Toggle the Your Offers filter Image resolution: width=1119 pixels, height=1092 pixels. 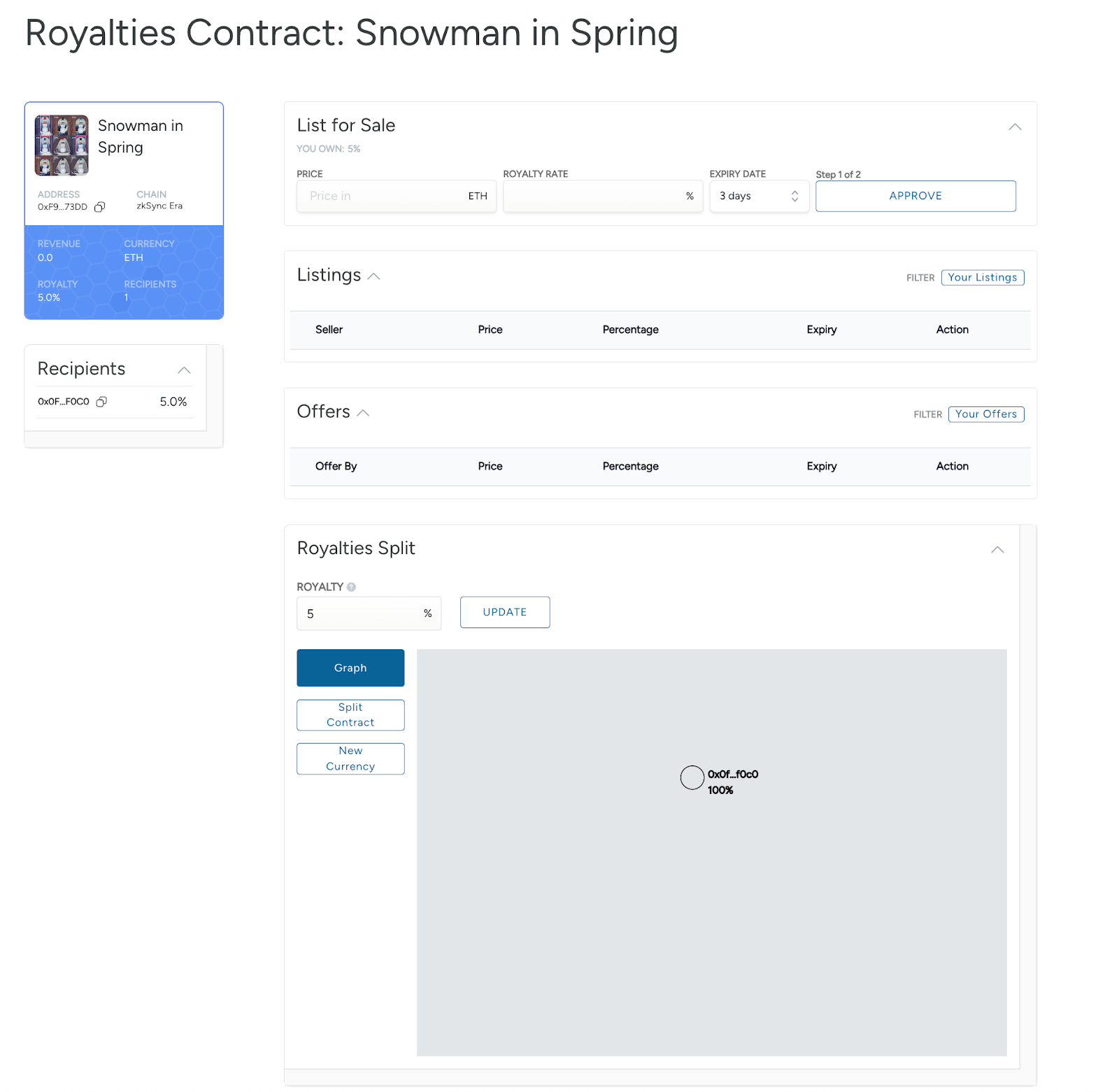[985, 414]
